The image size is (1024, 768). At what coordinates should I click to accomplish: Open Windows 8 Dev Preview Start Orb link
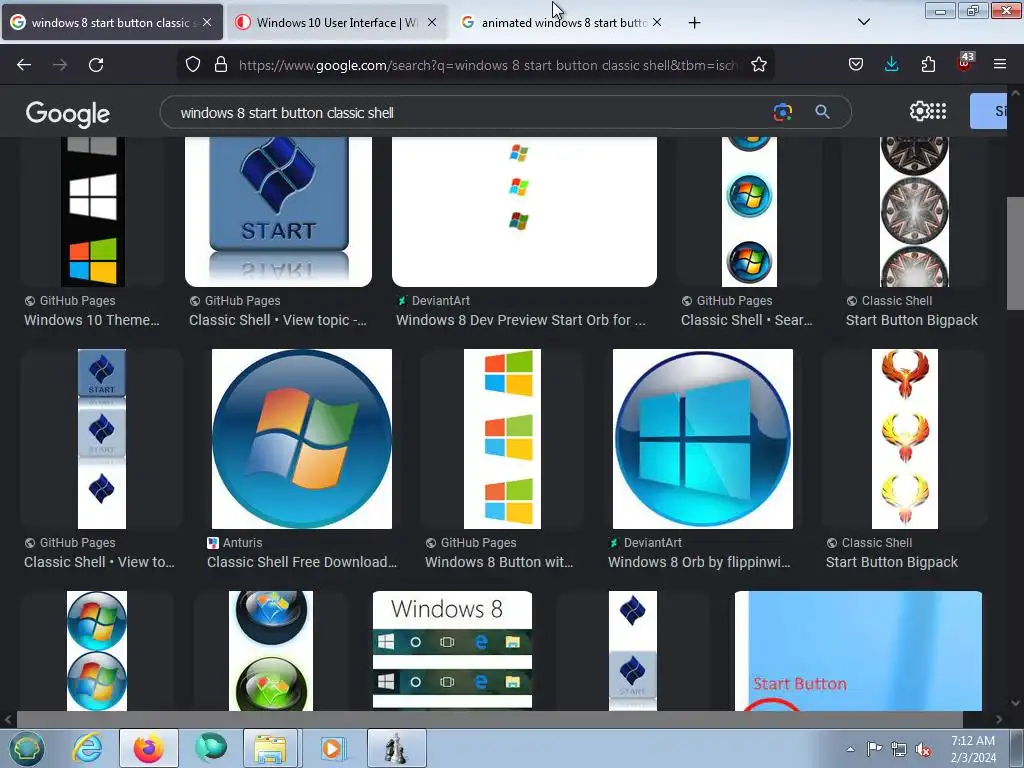point(520,320)
